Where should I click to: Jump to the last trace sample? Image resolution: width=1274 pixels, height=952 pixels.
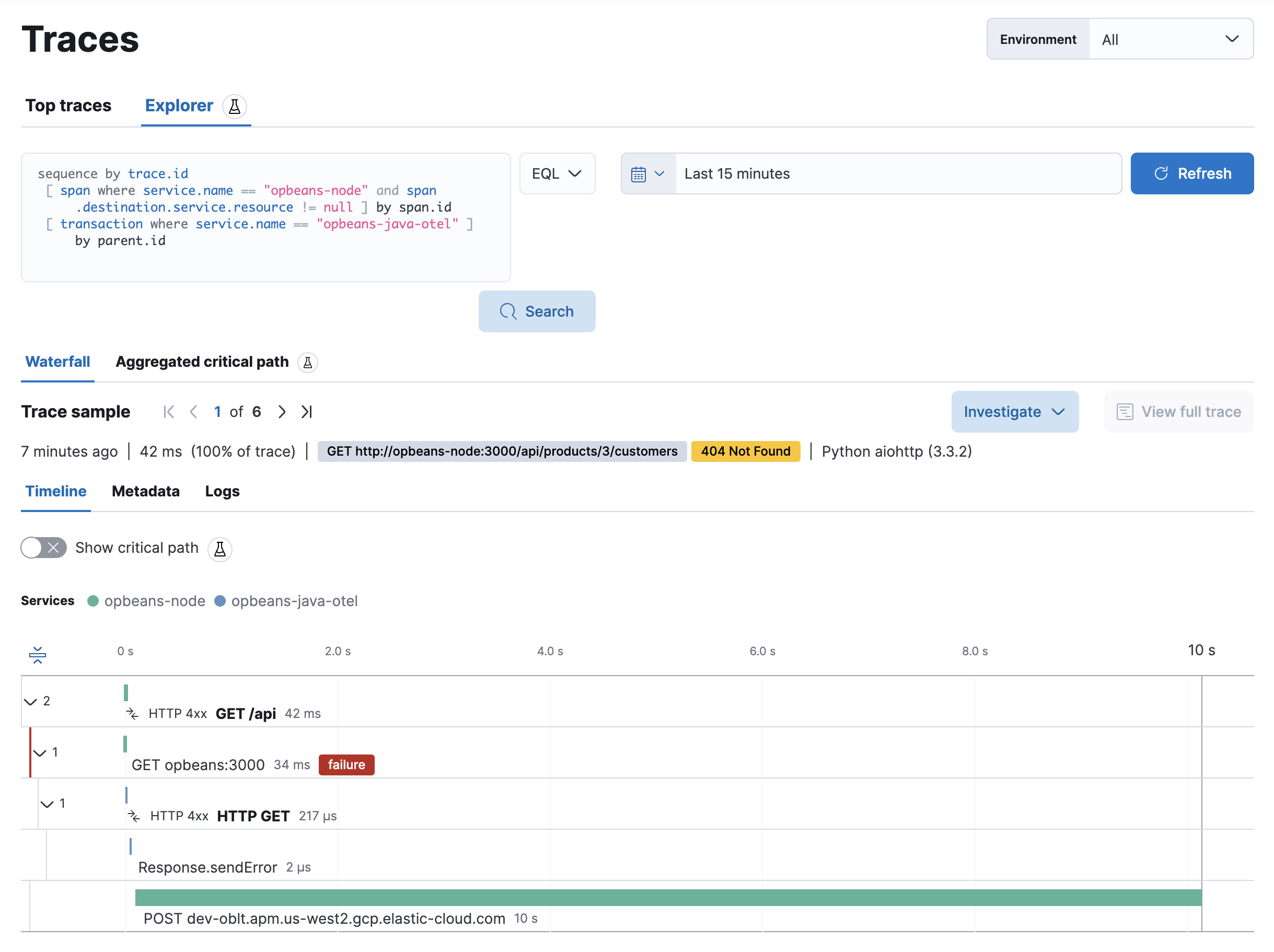[306, 412]
